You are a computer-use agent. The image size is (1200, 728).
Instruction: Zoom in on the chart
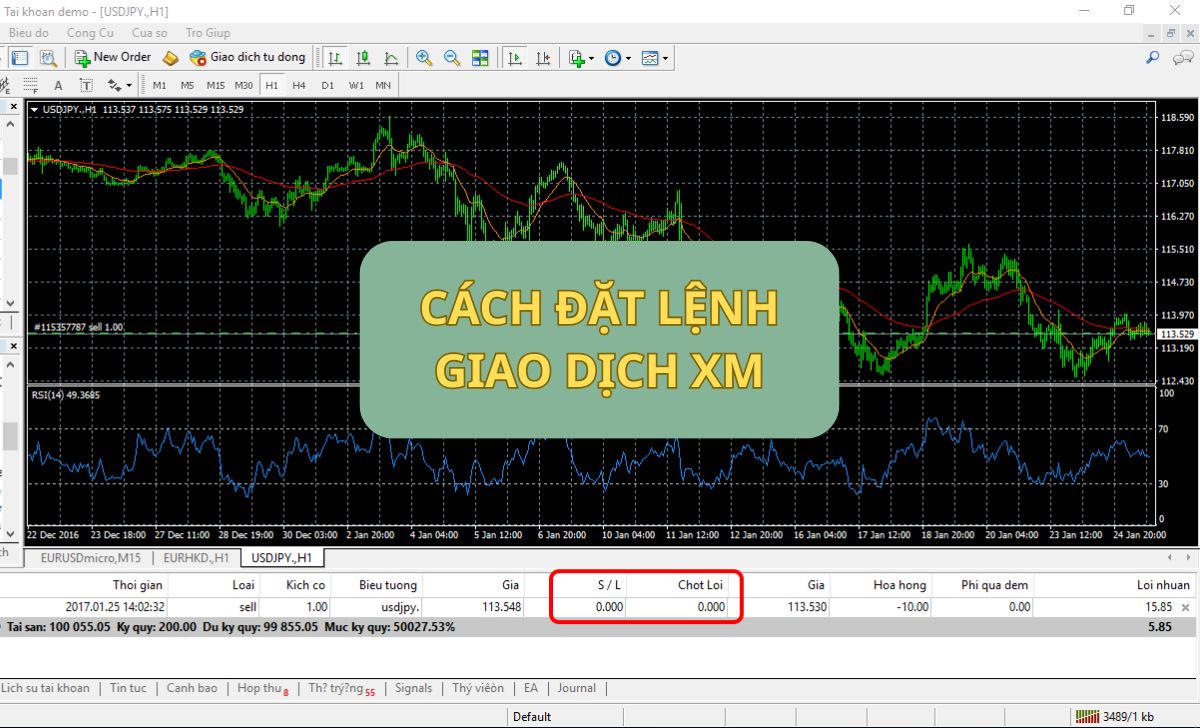point(424,58)
